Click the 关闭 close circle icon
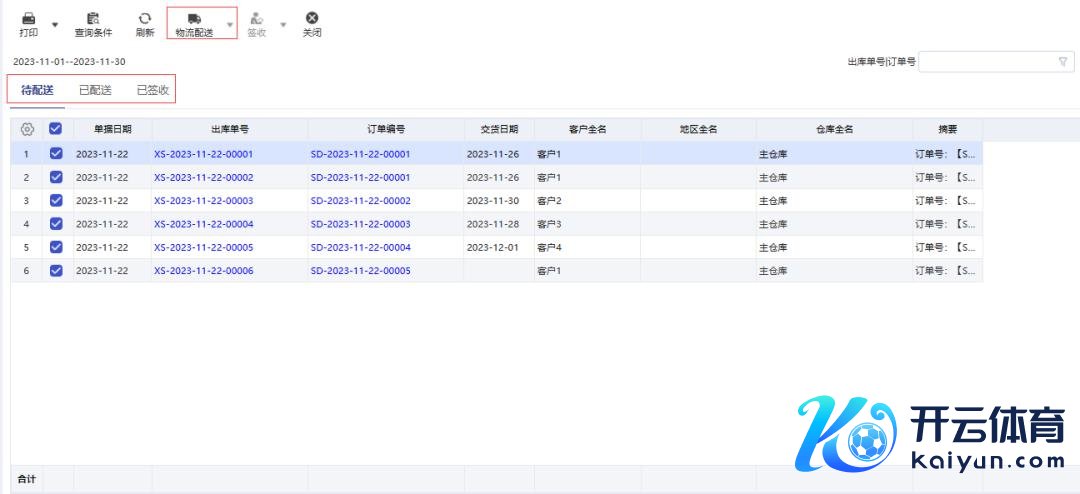The height and width of the screenshot is (494, 1080). (312, 18)
